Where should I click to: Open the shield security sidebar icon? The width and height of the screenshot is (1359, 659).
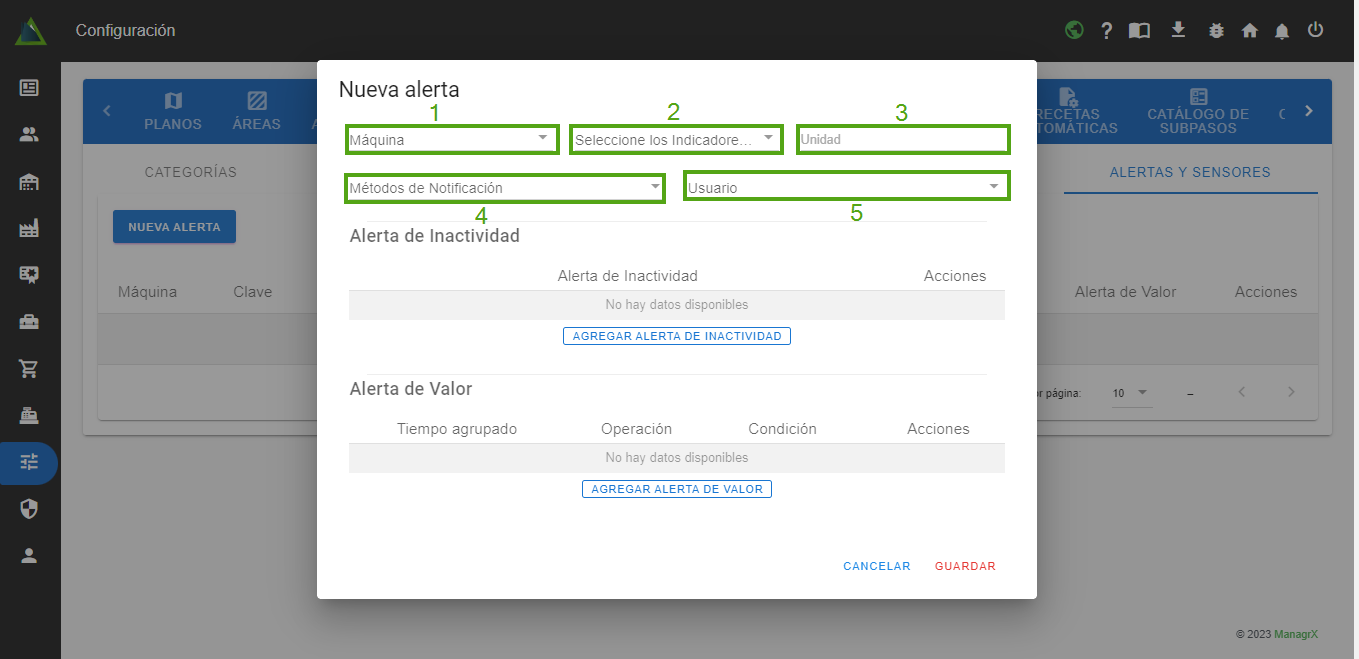tap(29, 510)
